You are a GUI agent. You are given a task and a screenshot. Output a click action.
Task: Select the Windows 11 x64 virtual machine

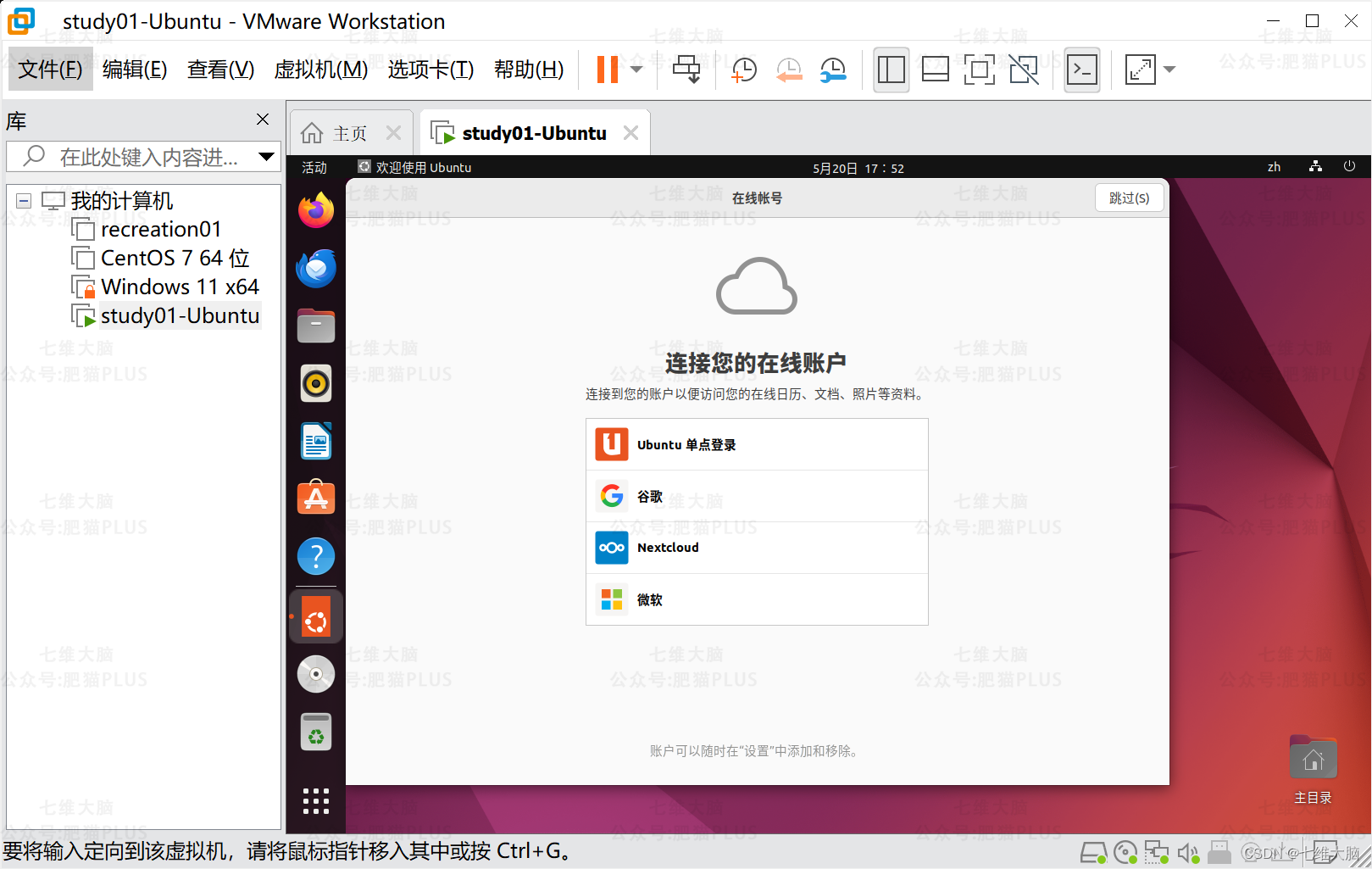coord(180,287)
